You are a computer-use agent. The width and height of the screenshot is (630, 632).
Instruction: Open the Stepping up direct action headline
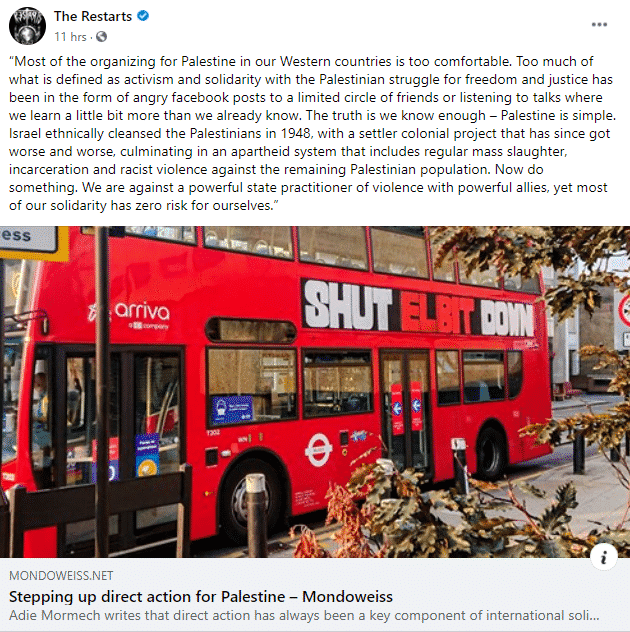201,597
